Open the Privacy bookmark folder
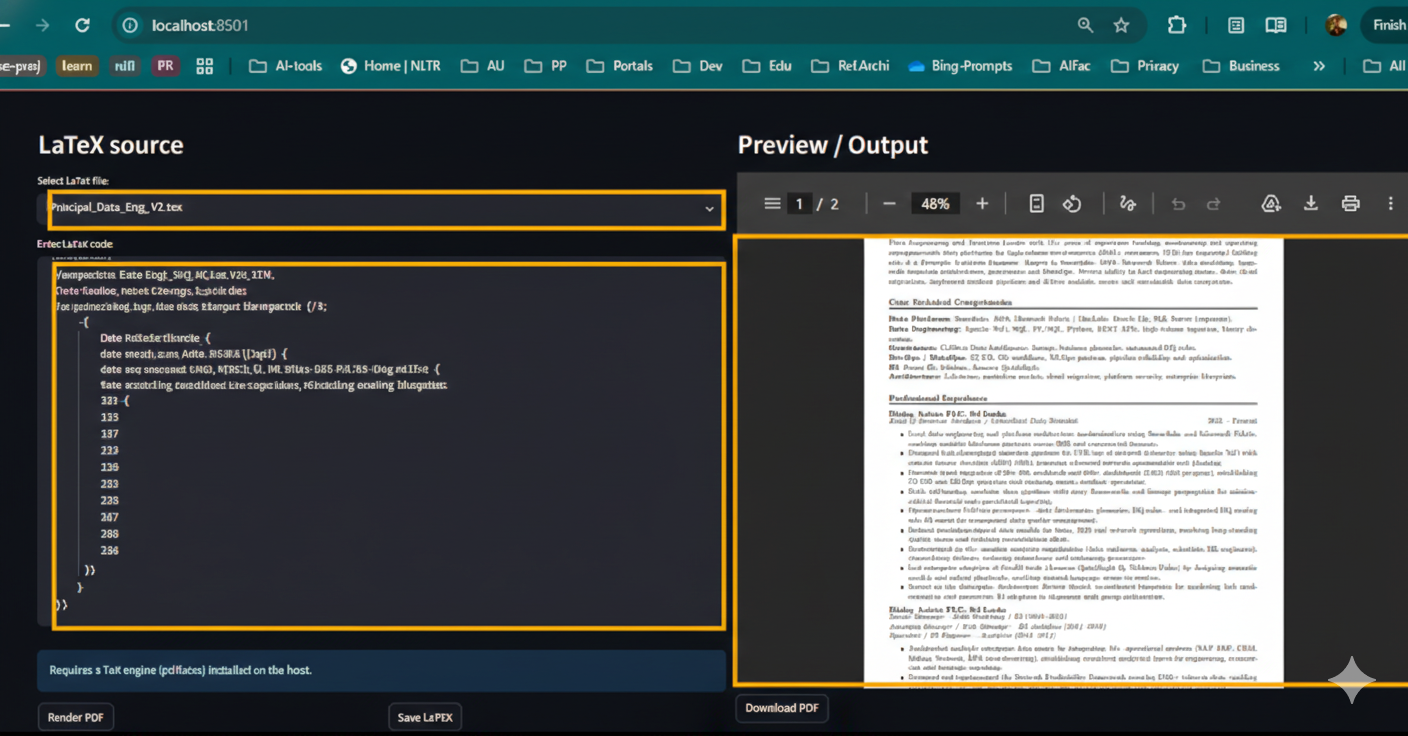1408x736 pixels. (1146, 66)
